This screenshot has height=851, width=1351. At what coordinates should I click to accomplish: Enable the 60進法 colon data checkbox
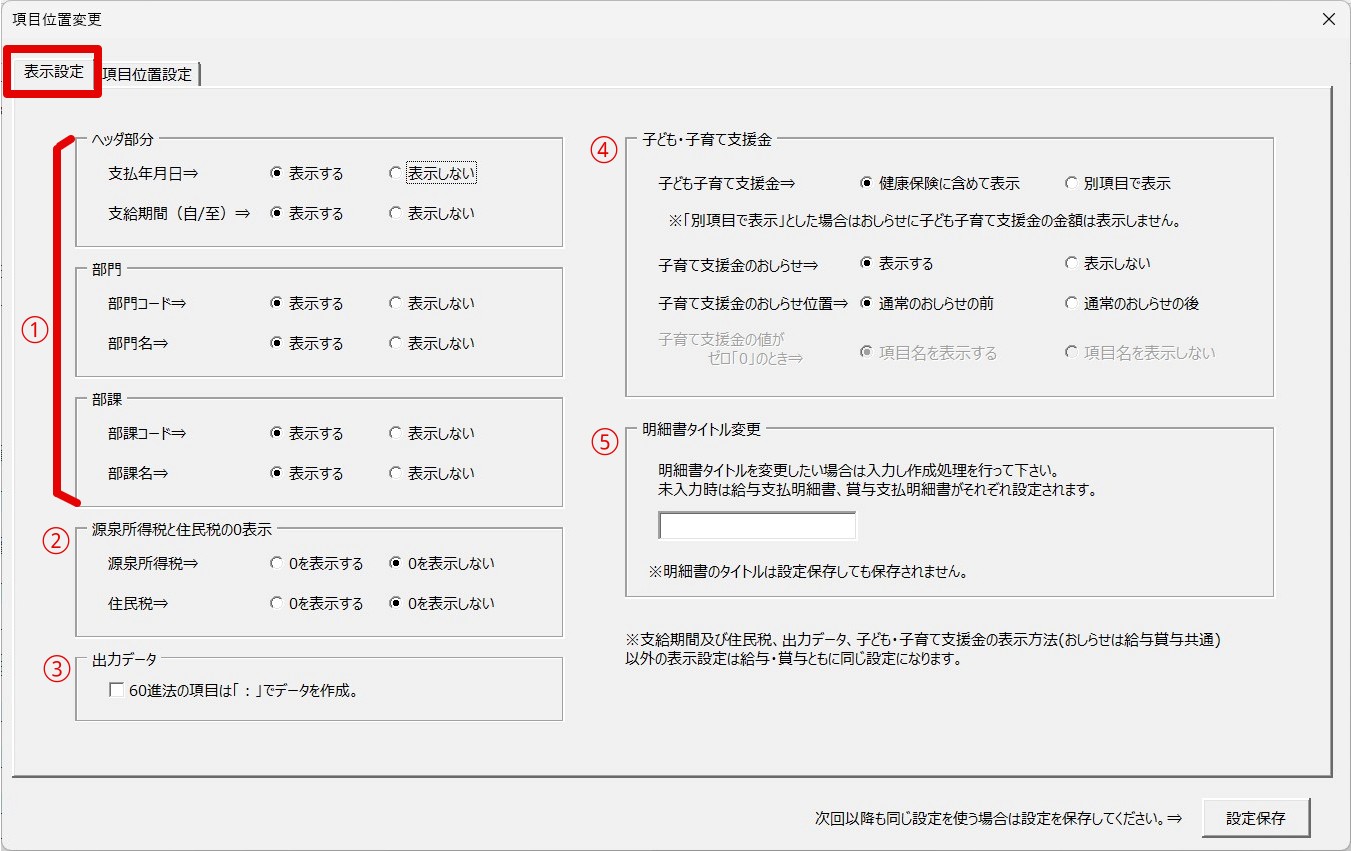pyautogui.click(x=117, y=690)
